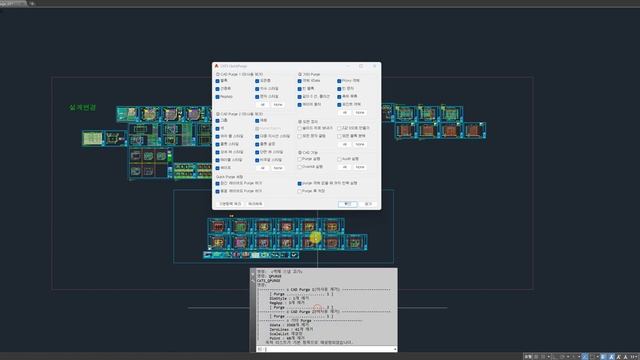
Task: Click All under the 도면 정리 section
Action: click(x=344, y=144)
